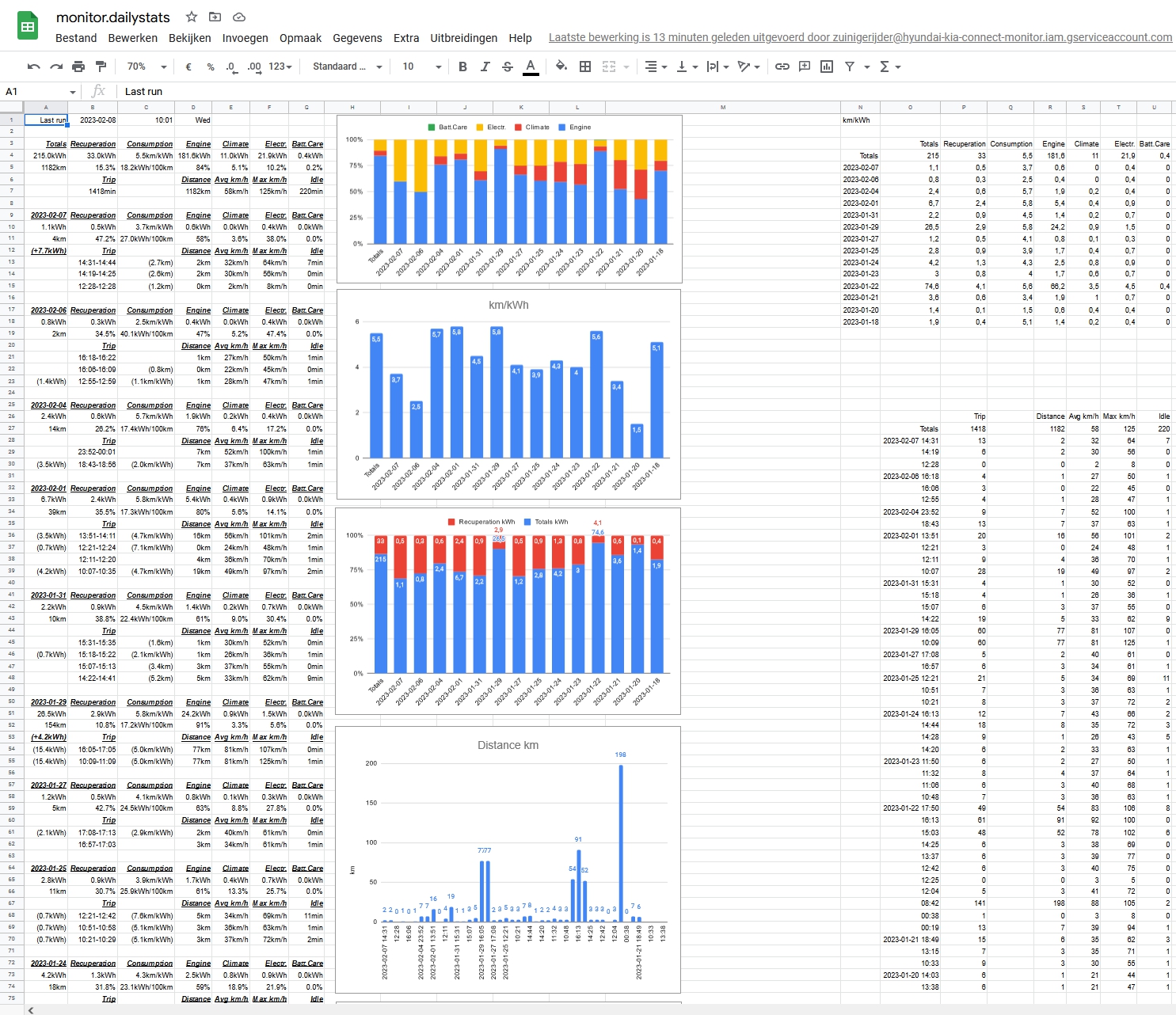
Task: Open the functions sigma dropdown
Action: click(890, 67)
